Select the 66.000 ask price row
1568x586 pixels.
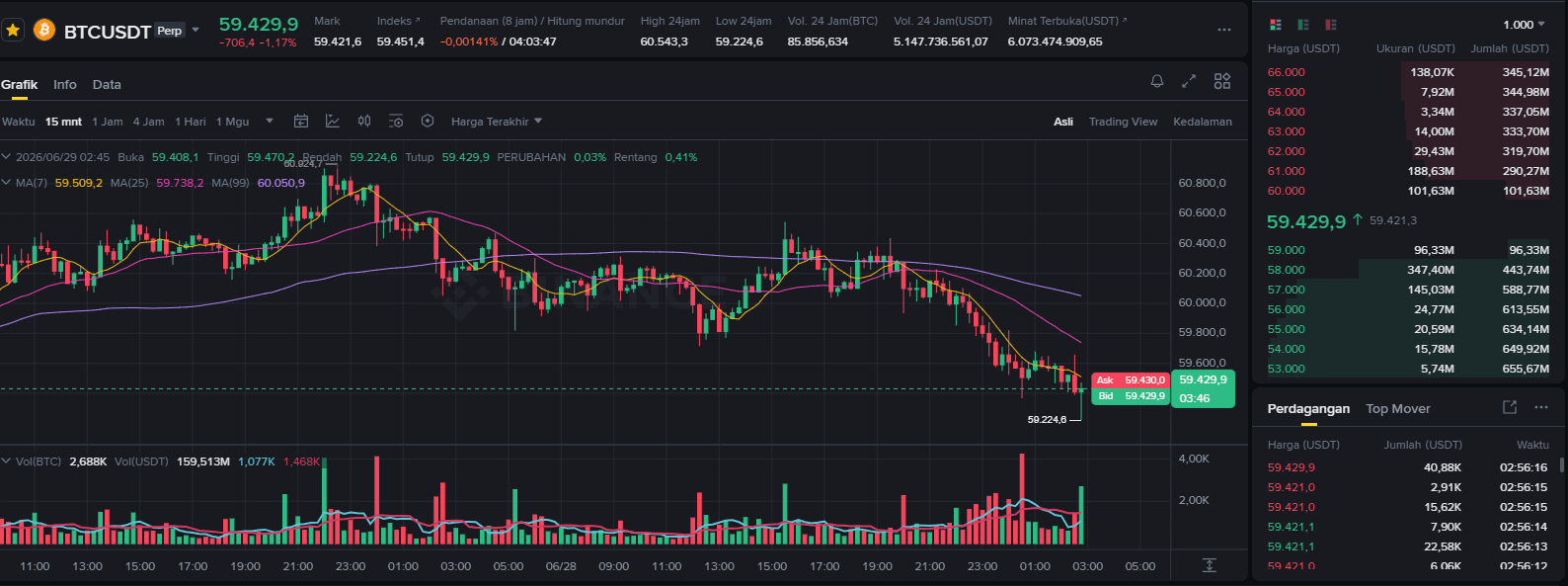point(1408,72)
